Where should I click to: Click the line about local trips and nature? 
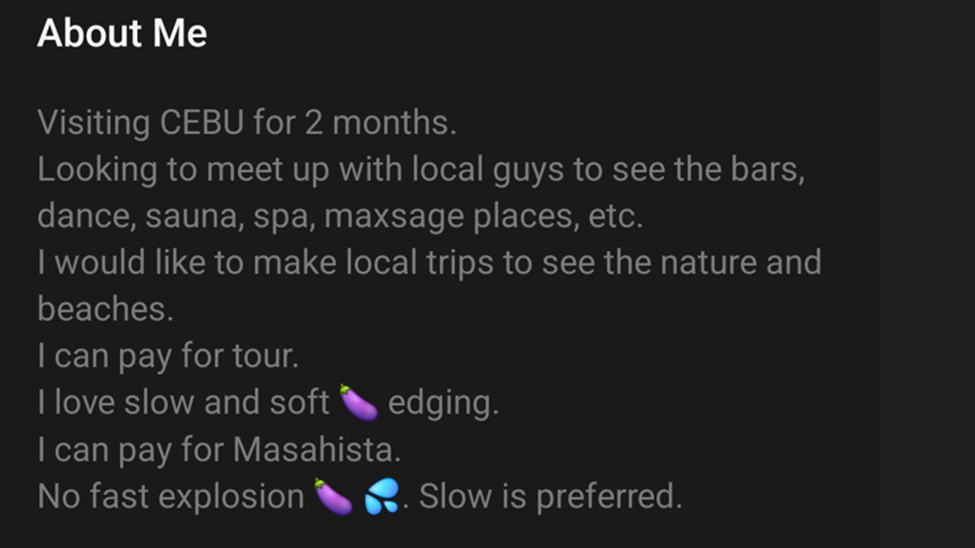point(430,262)
